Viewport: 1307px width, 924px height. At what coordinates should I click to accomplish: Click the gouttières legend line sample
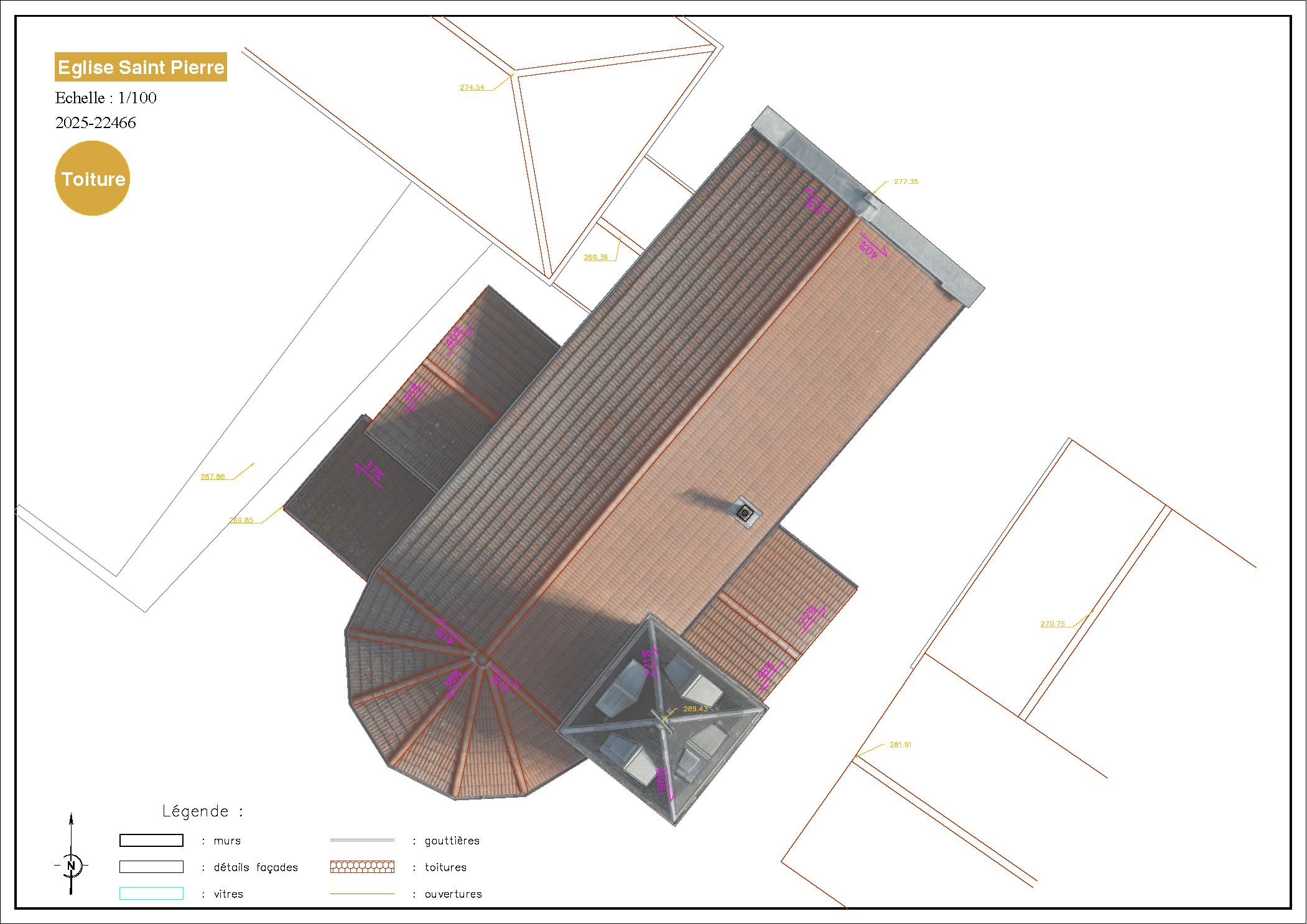[x=362, y=840]
